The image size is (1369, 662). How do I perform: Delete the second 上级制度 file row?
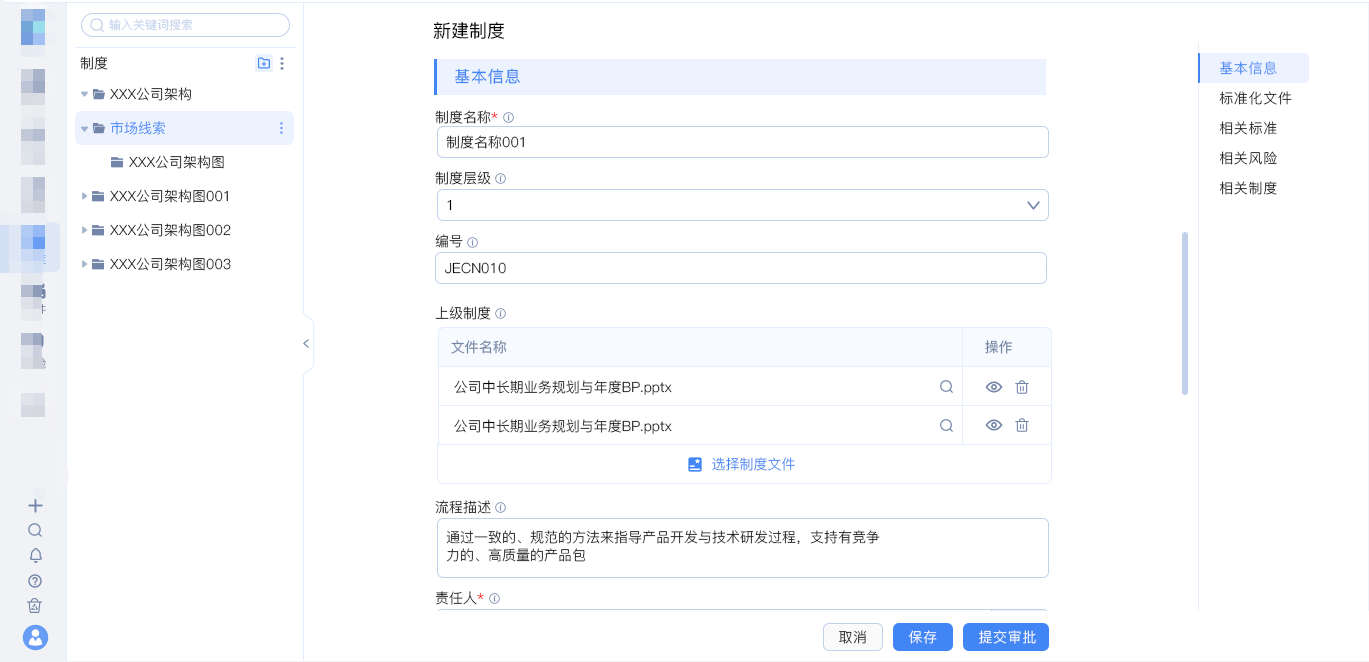click(1022, 425)
